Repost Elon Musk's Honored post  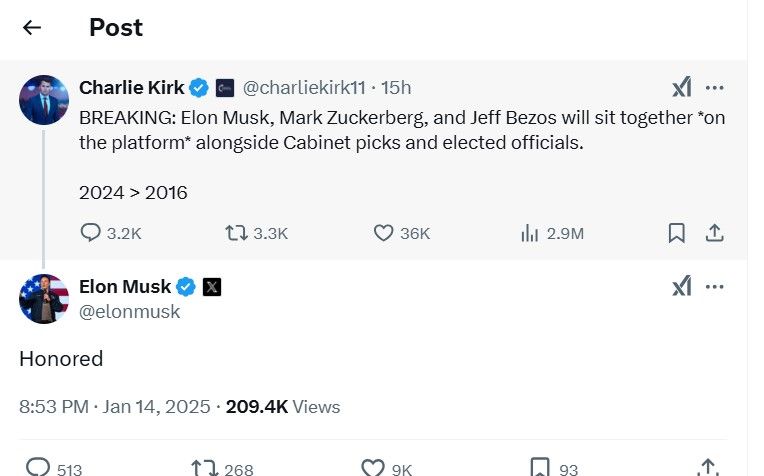[203, 467]
